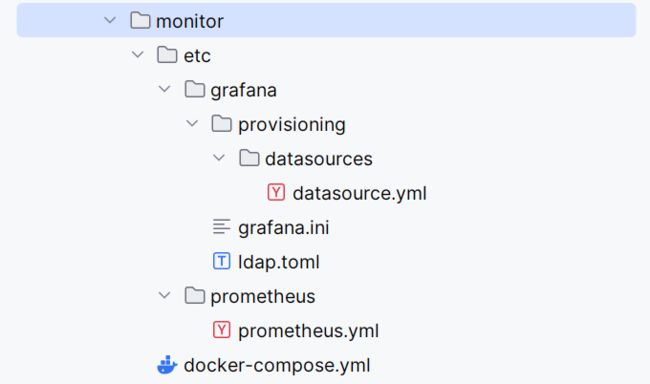650x384 pixels.
Task: Collapse the monitor folder chevron
Action: [110, 20]
